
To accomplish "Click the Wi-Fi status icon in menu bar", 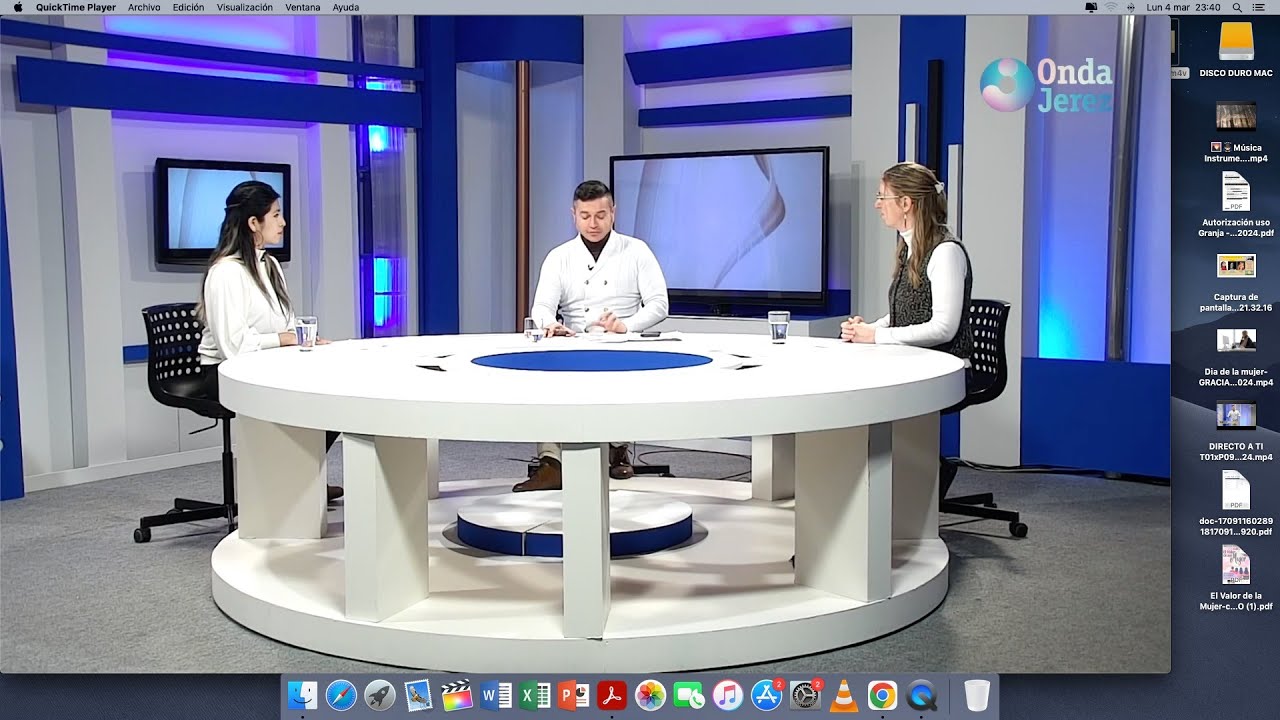I will (x=1112, y=7).
